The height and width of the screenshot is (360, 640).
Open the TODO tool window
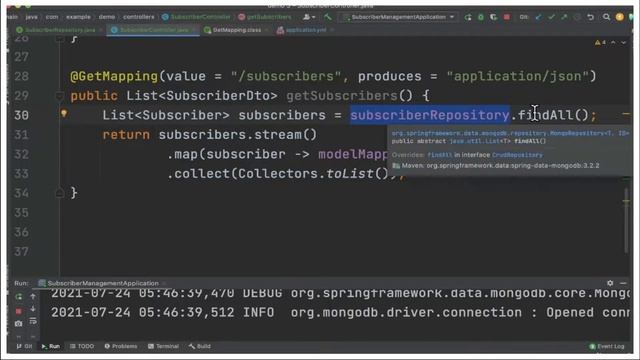pyautogui.click(x=82, y=346)
